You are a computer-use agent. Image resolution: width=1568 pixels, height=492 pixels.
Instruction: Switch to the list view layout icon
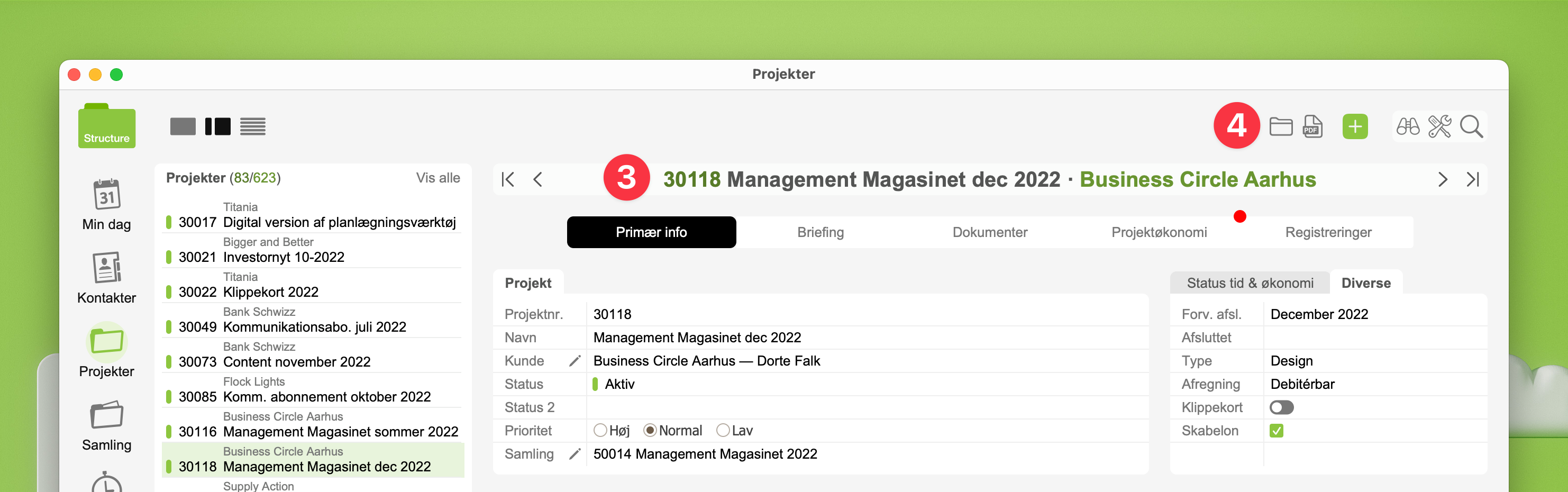[253, 126]
